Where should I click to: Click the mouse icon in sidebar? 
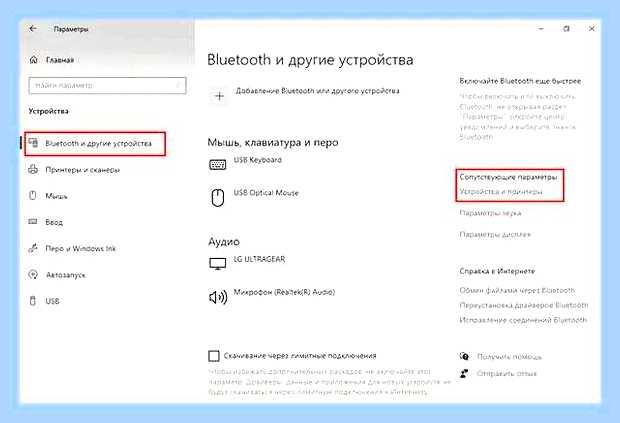33,196
